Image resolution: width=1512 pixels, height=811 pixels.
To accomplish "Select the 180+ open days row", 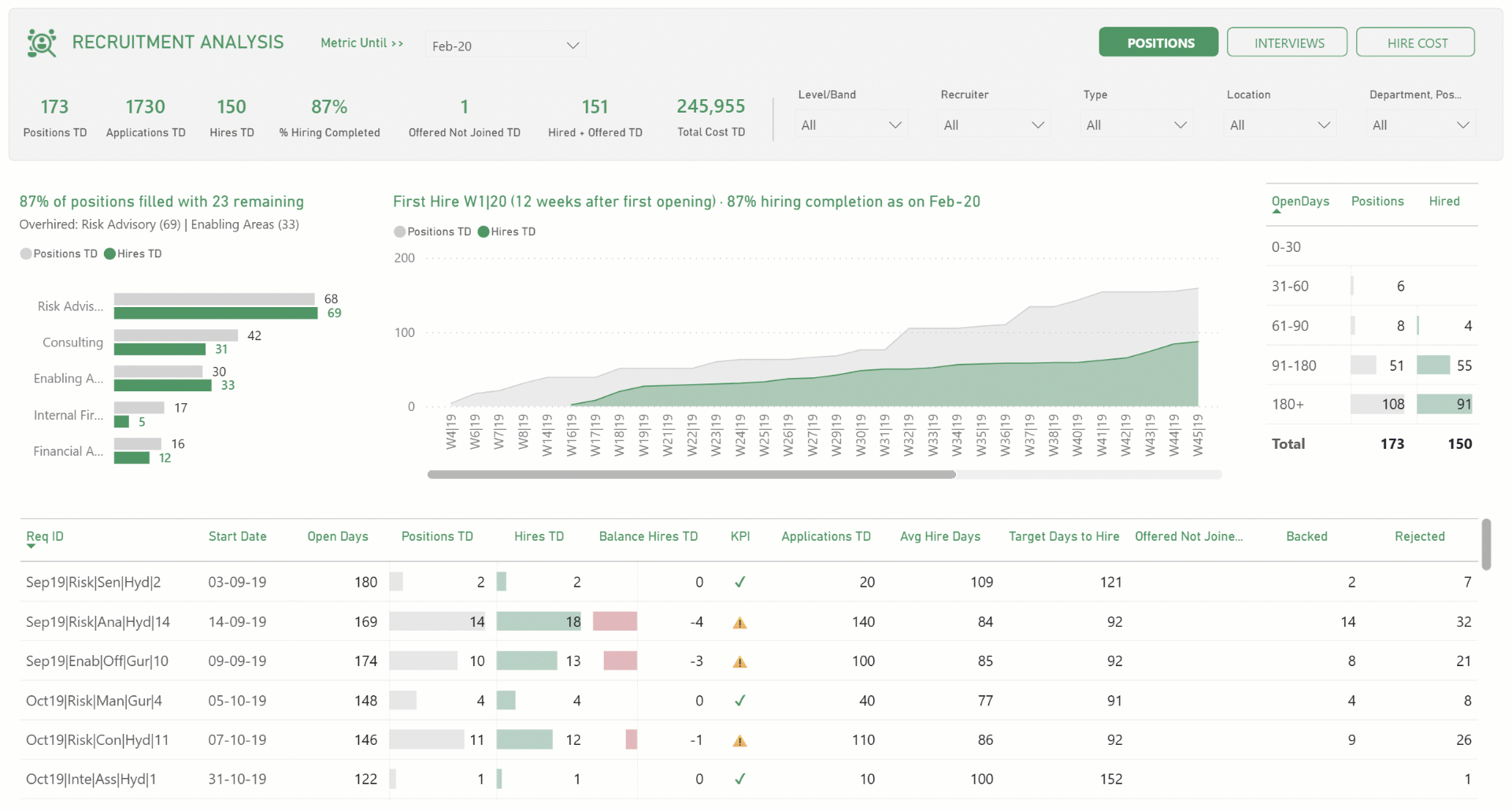I will tap(1372, 404).
